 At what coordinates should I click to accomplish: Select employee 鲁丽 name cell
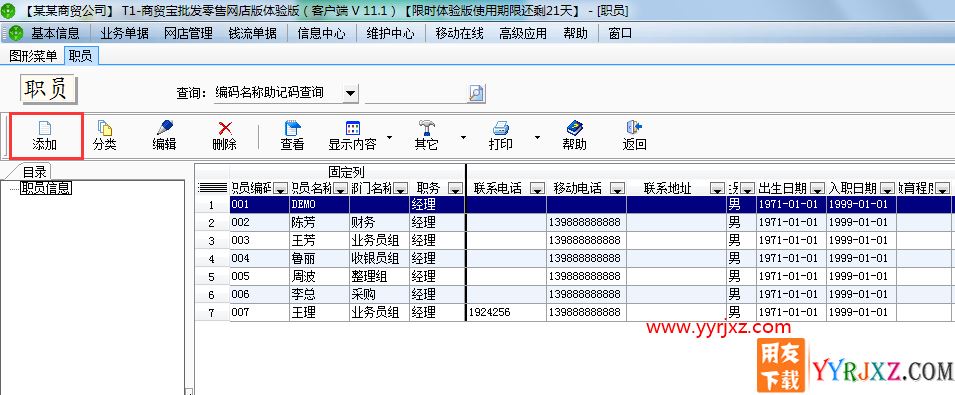319,259
